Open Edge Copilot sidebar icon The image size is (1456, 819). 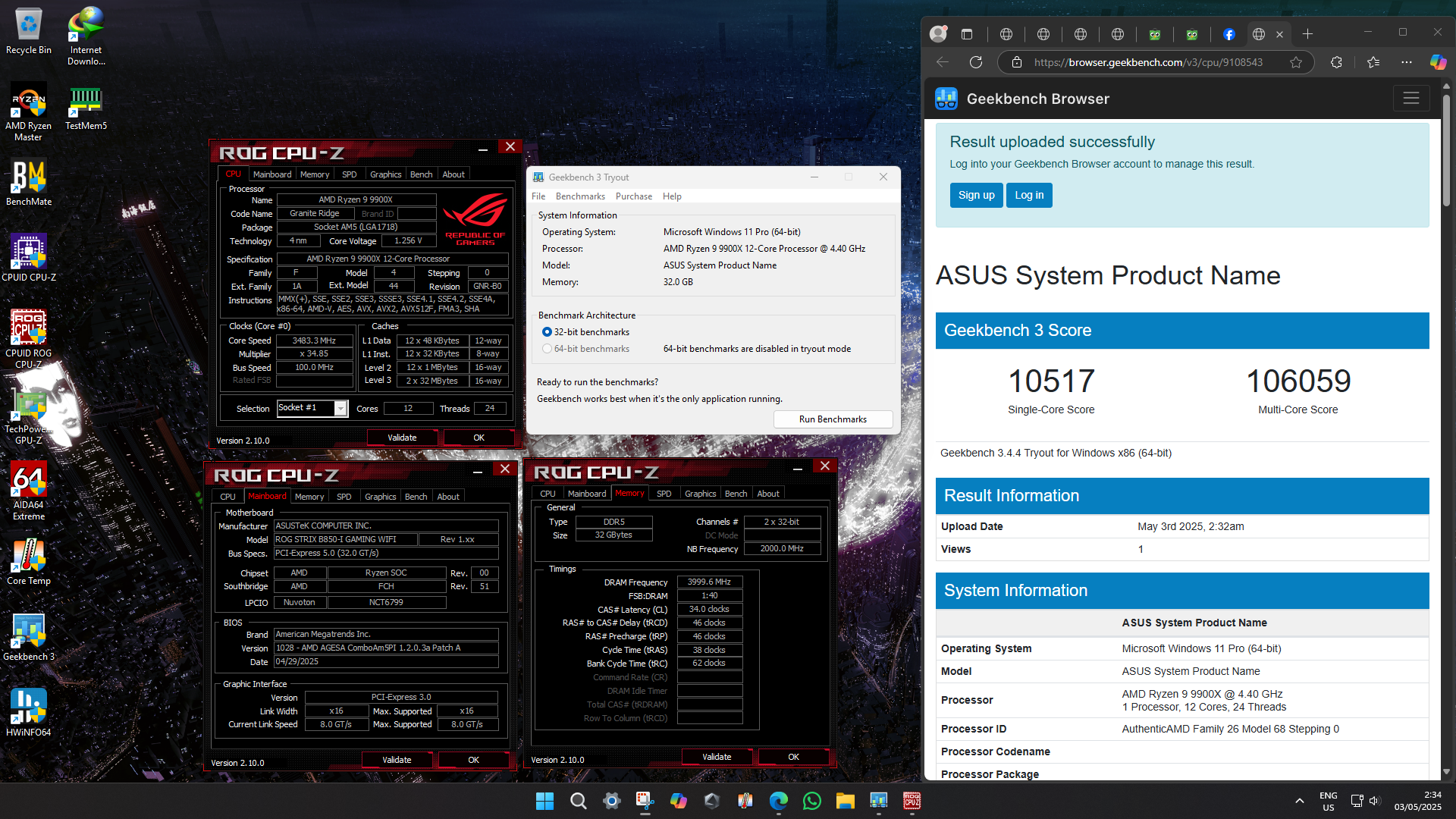[x=1438, y=62]
